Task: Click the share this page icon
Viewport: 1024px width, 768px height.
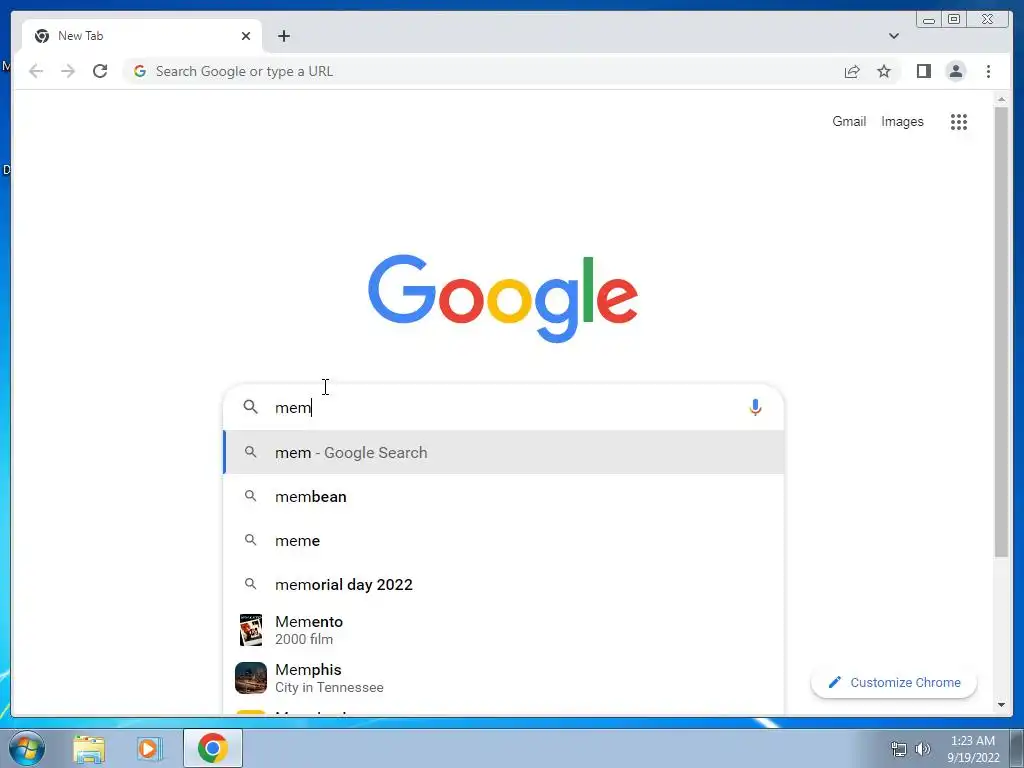Action: [852, 71]
